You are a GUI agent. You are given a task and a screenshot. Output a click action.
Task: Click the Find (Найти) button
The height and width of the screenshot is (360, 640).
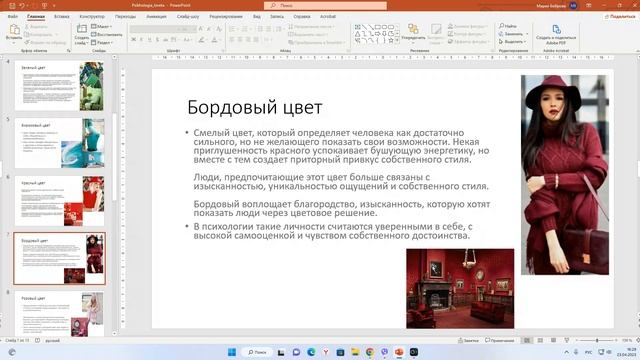508,26
